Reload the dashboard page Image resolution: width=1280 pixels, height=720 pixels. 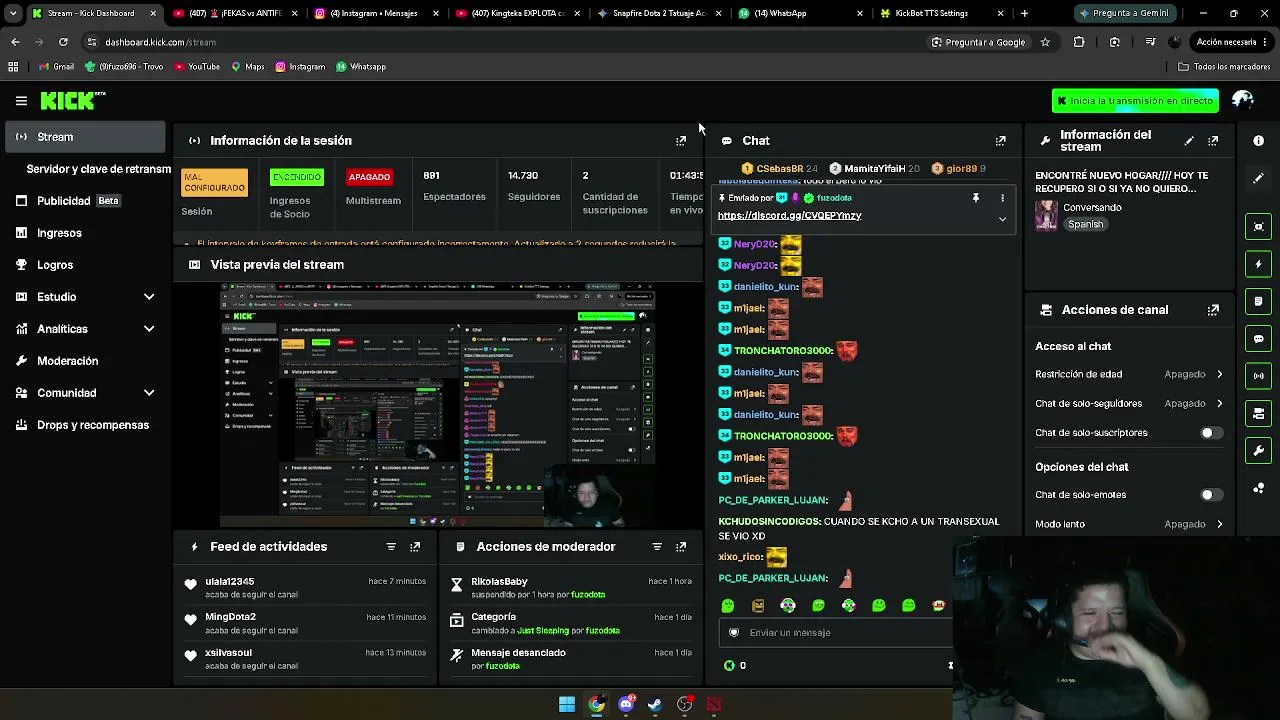(x=63, y=42)
